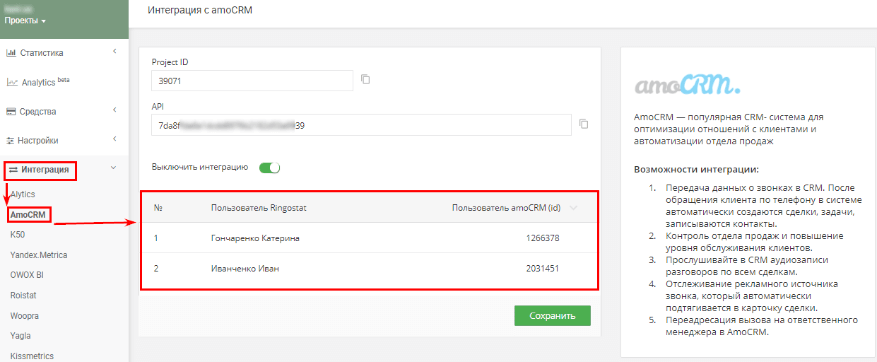
Task: Click the № column header
Action: pyautogui.click(x=158, y=208)
